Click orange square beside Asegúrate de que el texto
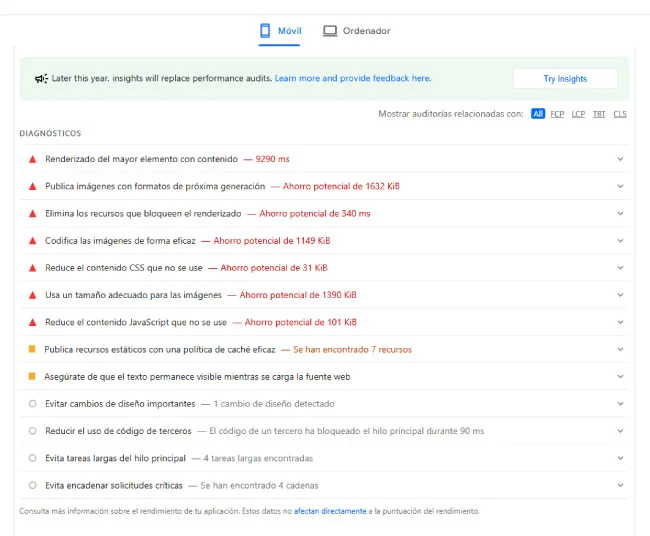Image resolution: width=650 pixels, height=536 pixels. pos(32,376)
